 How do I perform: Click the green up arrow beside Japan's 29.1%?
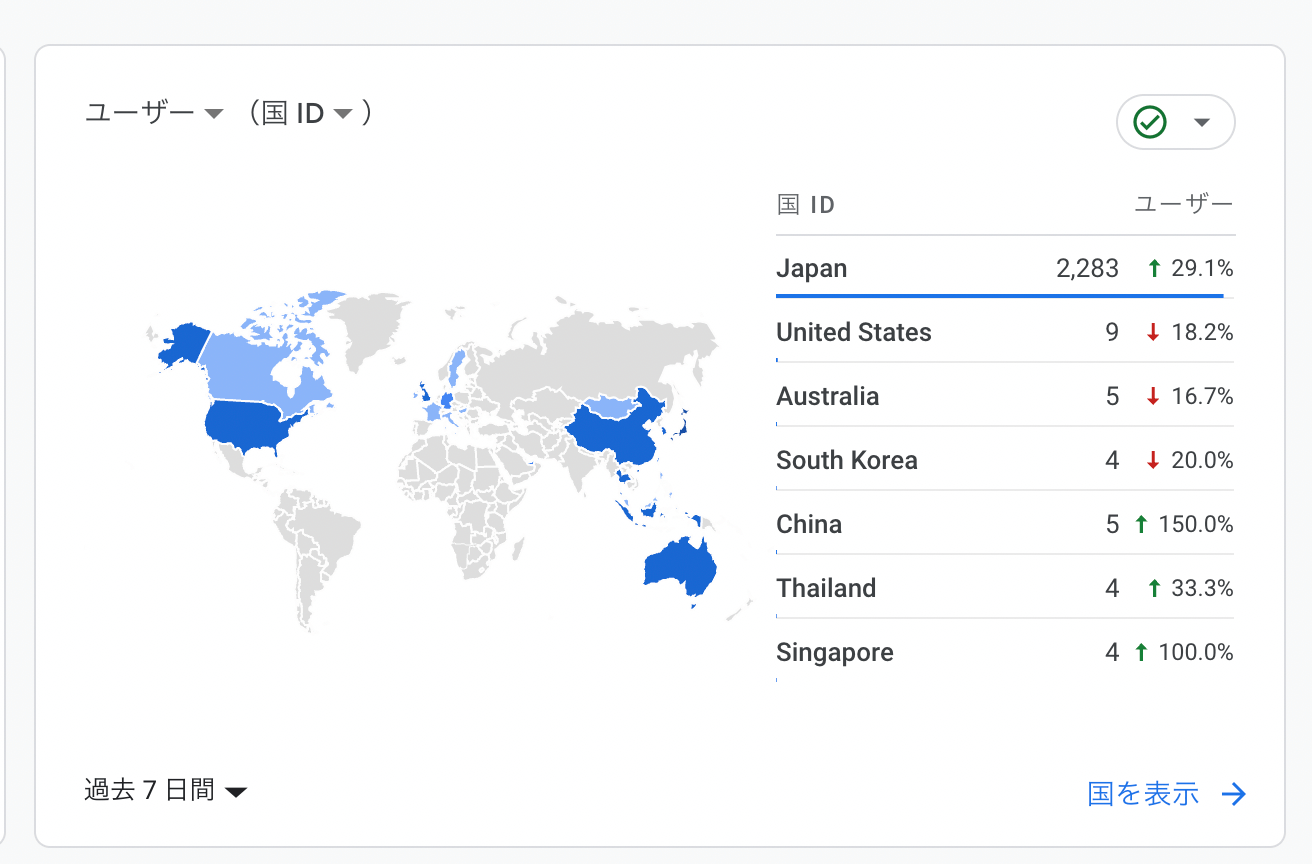click(1154, 268)
